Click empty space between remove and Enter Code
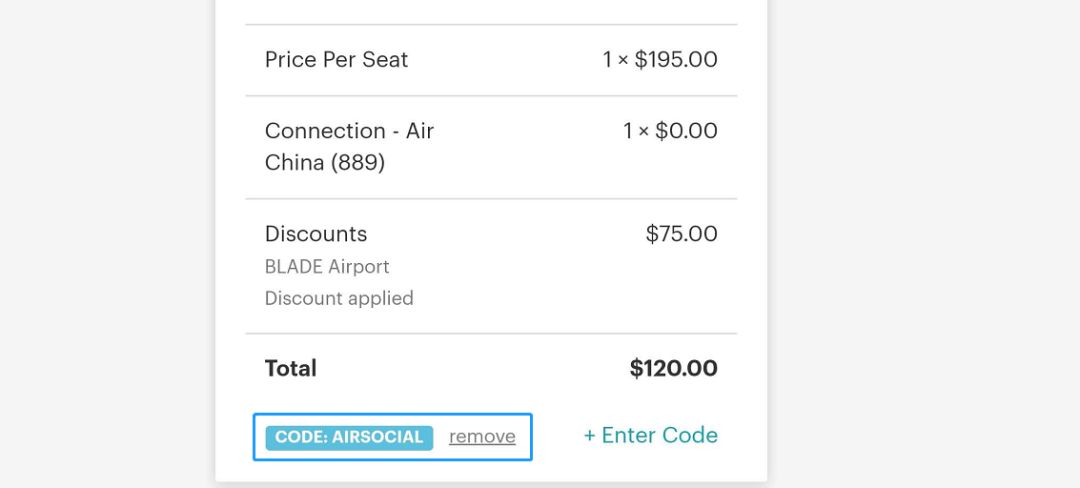This screenshot has width=1080, height=488. [556, 437]
